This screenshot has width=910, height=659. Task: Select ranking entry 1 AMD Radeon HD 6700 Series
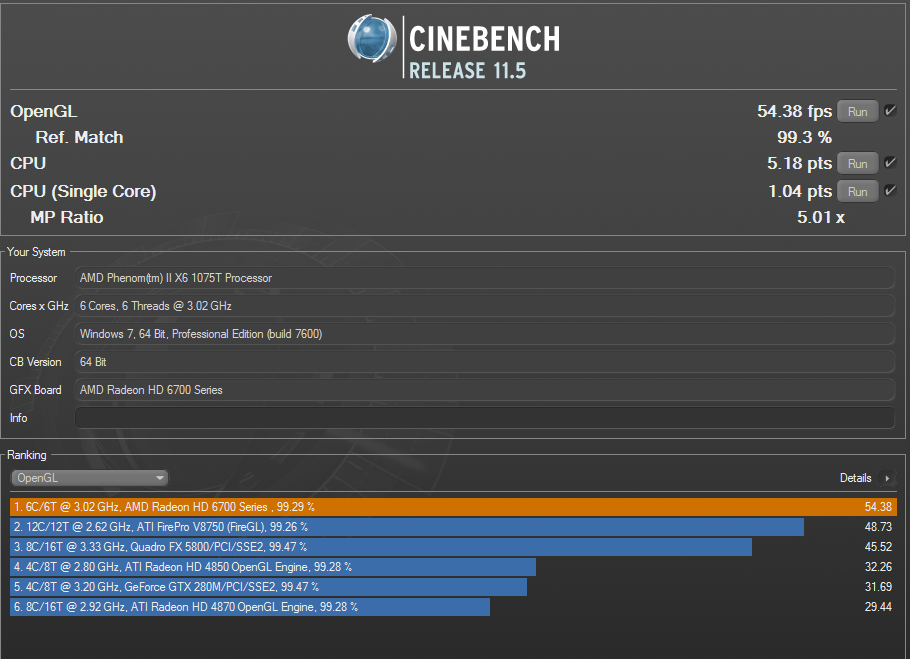[x=453, y=507]
